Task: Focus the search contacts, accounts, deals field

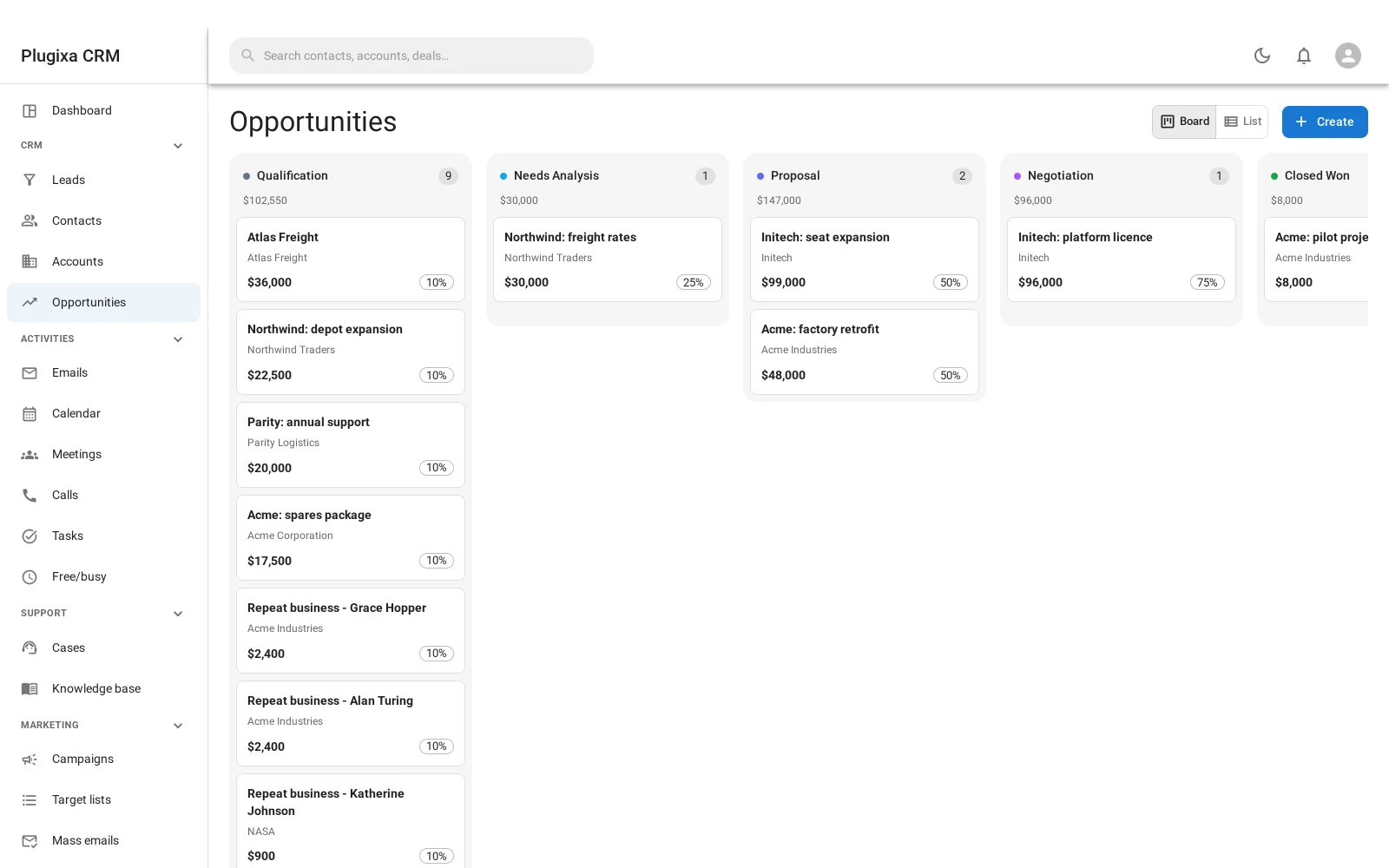Action: point(411,56)
